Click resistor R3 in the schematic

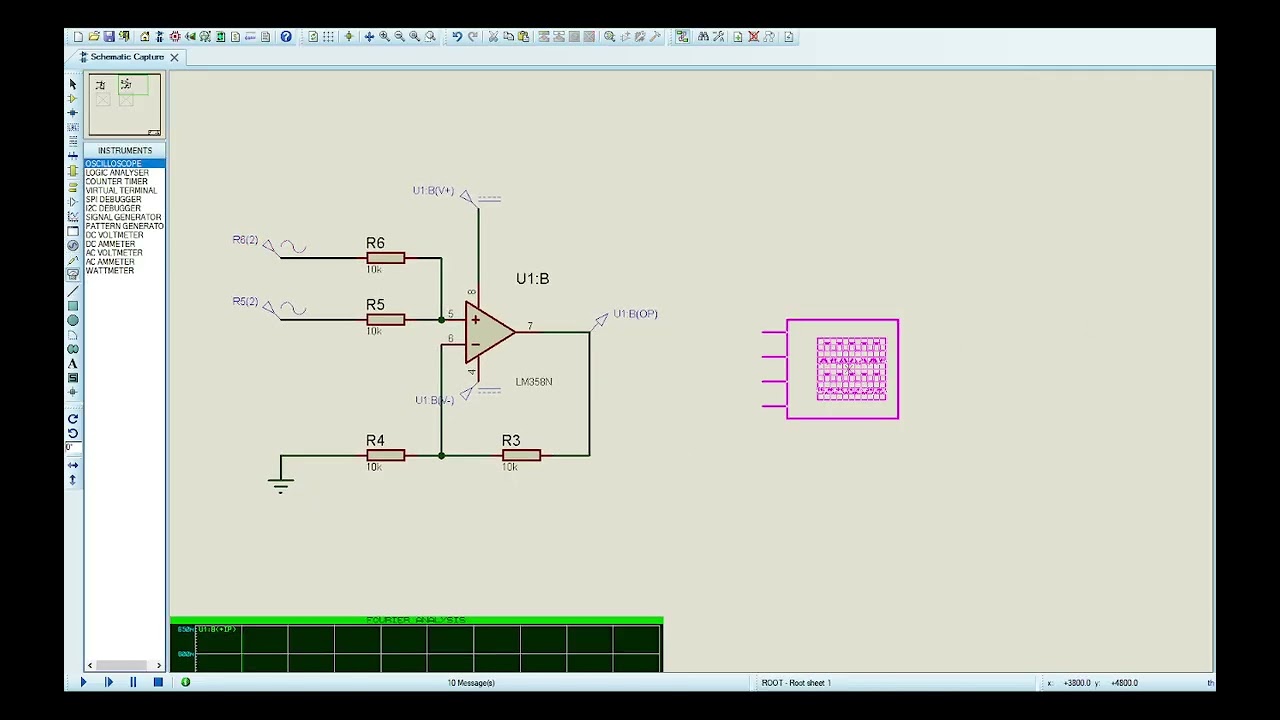521,456
